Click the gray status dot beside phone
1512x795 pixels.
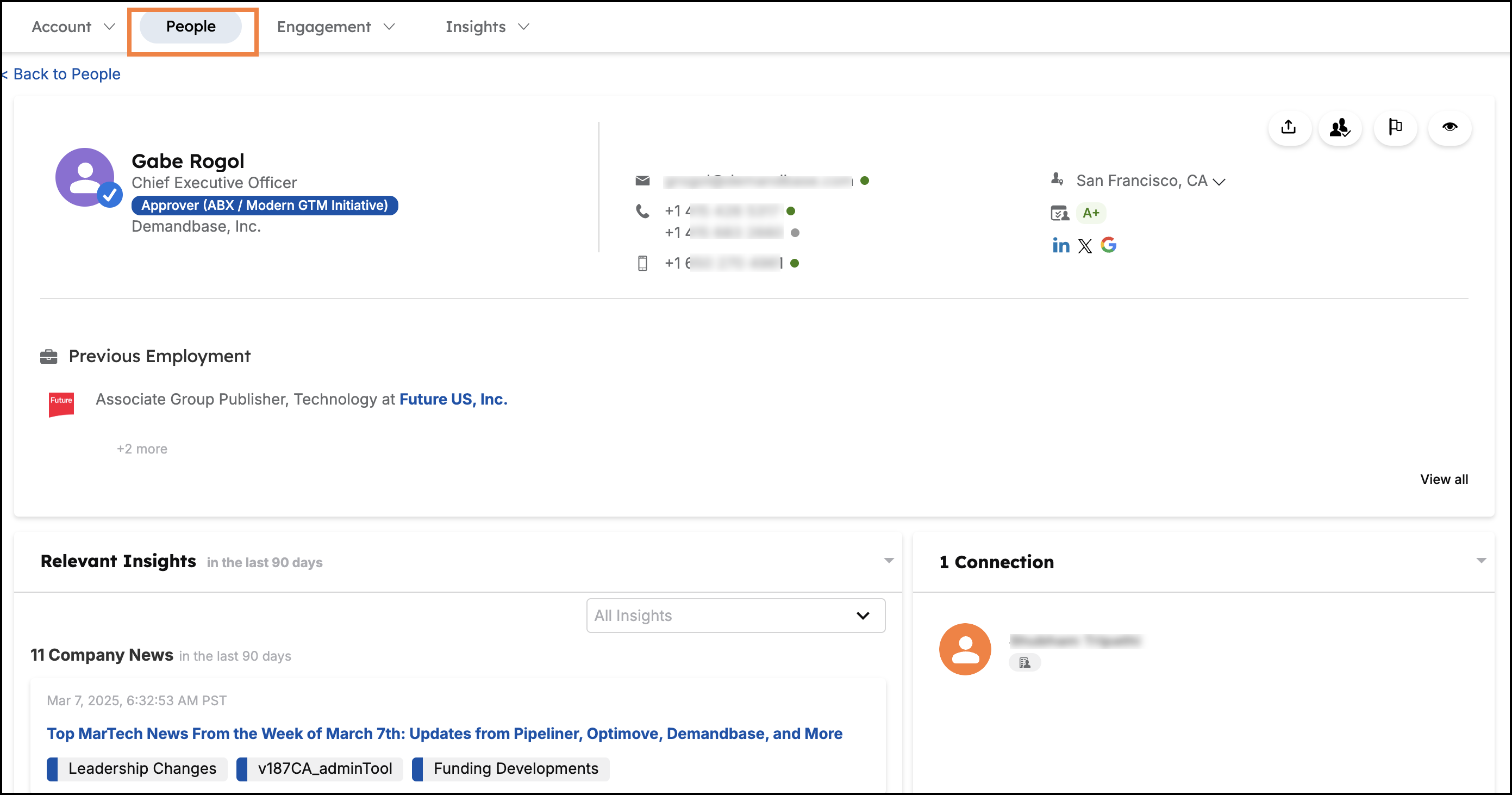pyautogui.click(x=795, y=233)
